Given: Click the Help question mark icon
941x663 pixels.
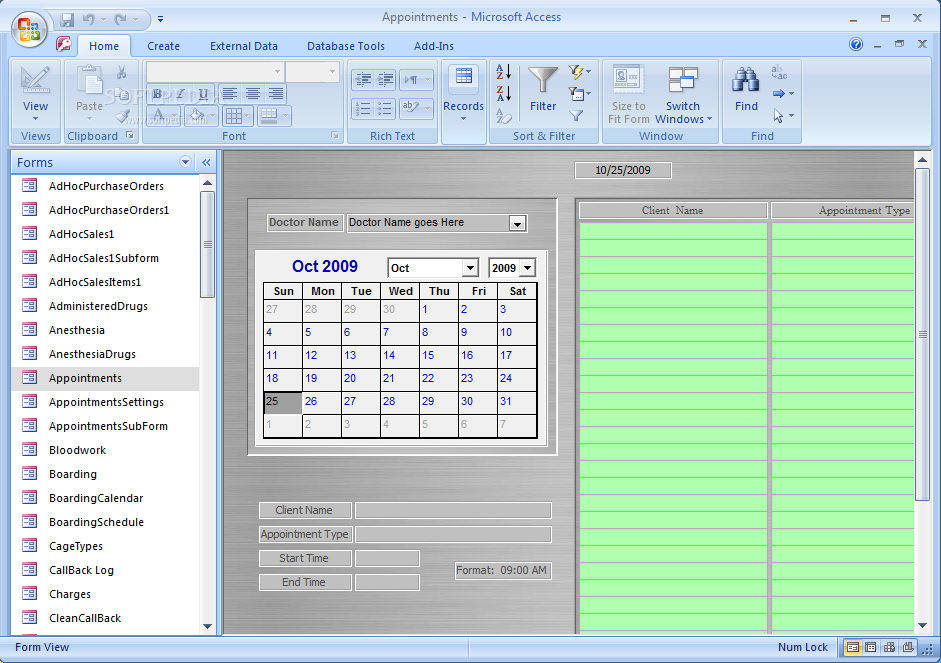Looking at the screenshot, I should pos(856,44).
